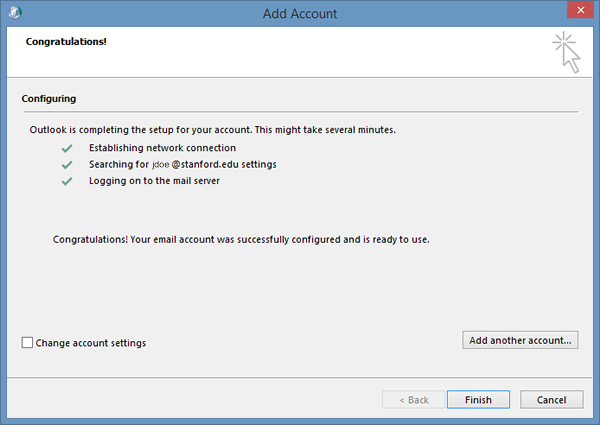
Task: Enable the Change account settings checkbox
Action: 27,343
